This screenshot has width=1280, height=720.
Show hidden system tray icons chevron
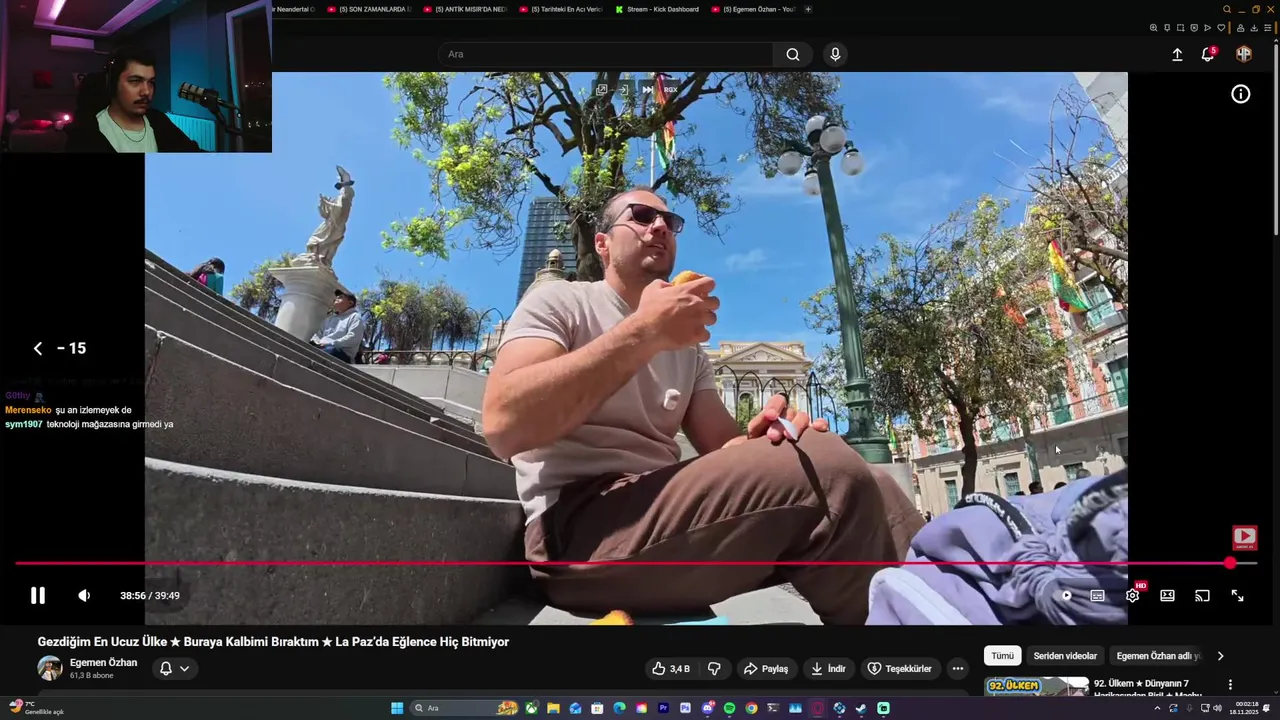tap(1157, 708)
